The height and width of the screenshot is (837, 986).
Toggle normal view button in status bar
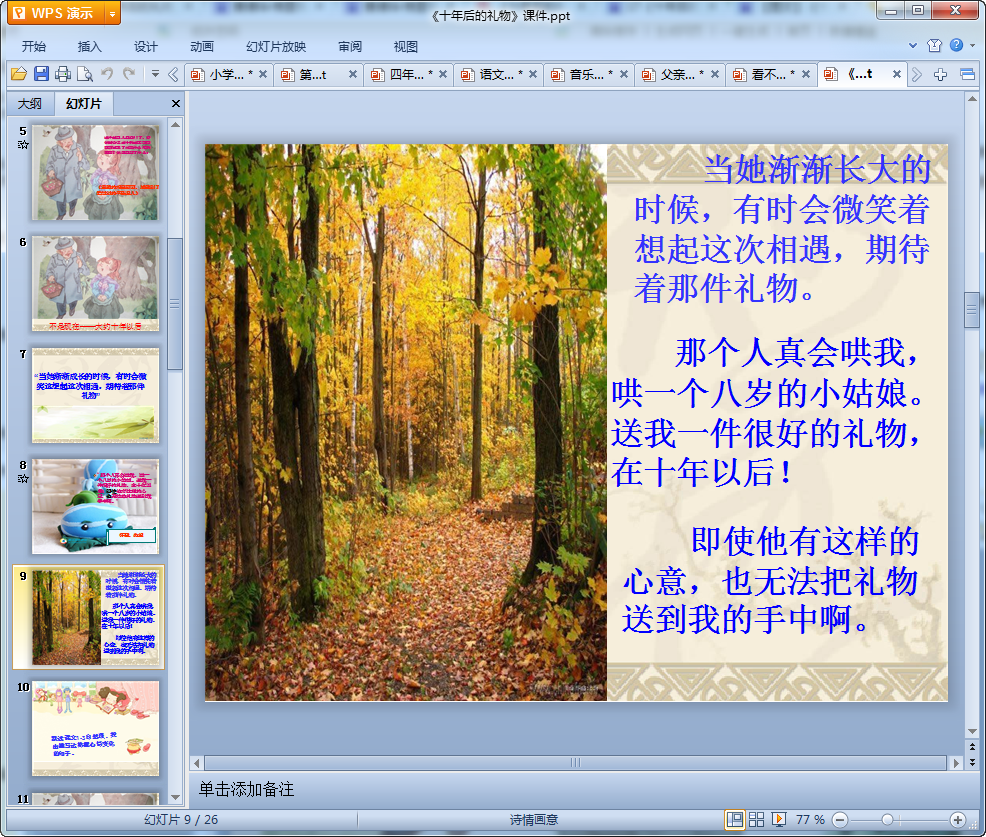click(x=735, y=819)
